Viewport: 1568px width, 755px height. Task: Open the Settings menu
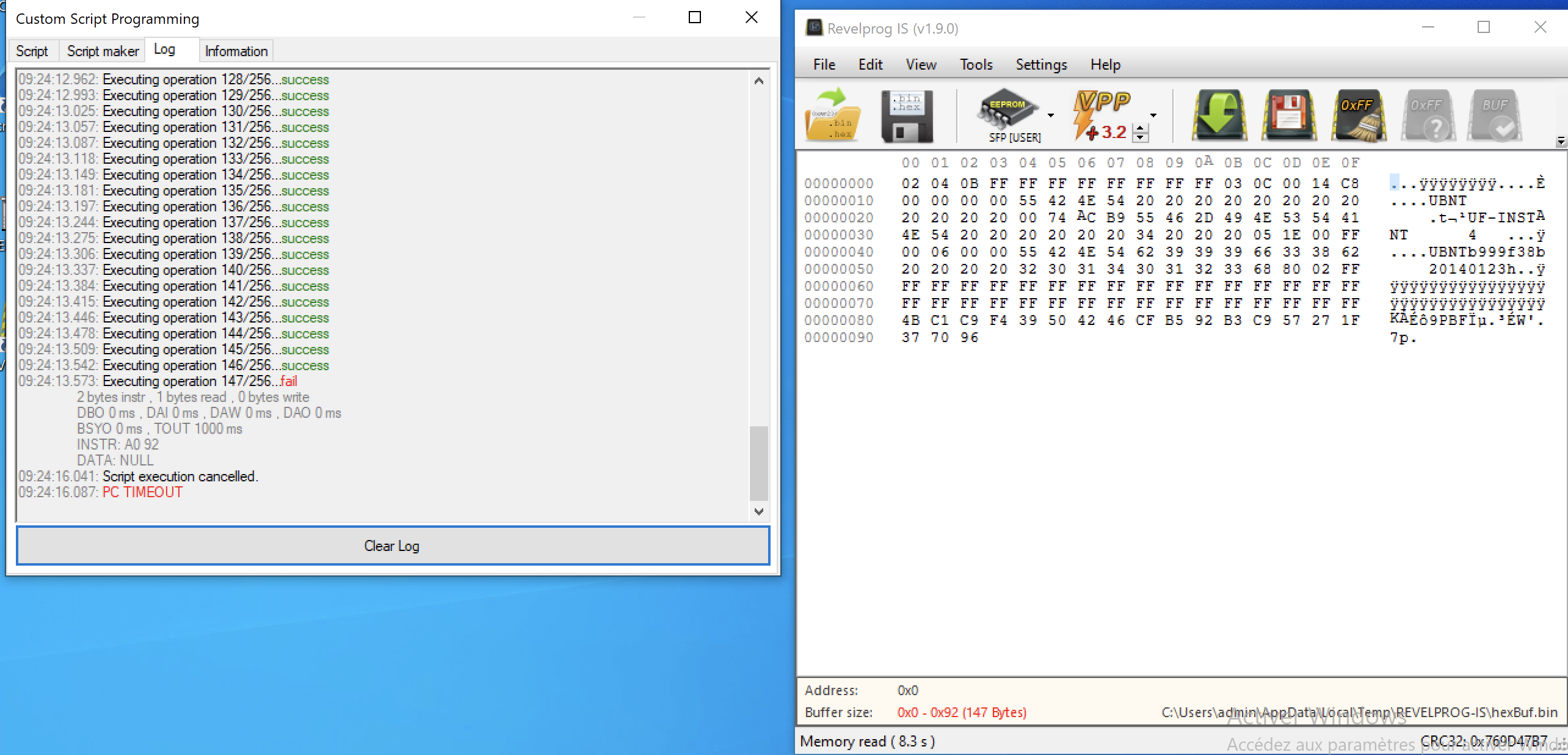click(x=1041, y=65)
